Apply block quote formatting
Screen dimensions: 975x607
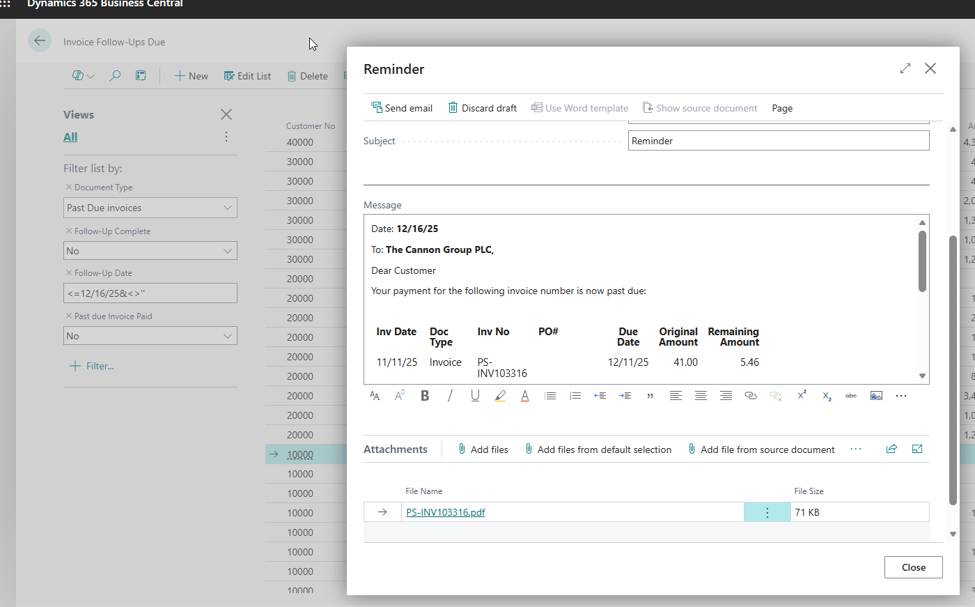click(x=650, y=396)
